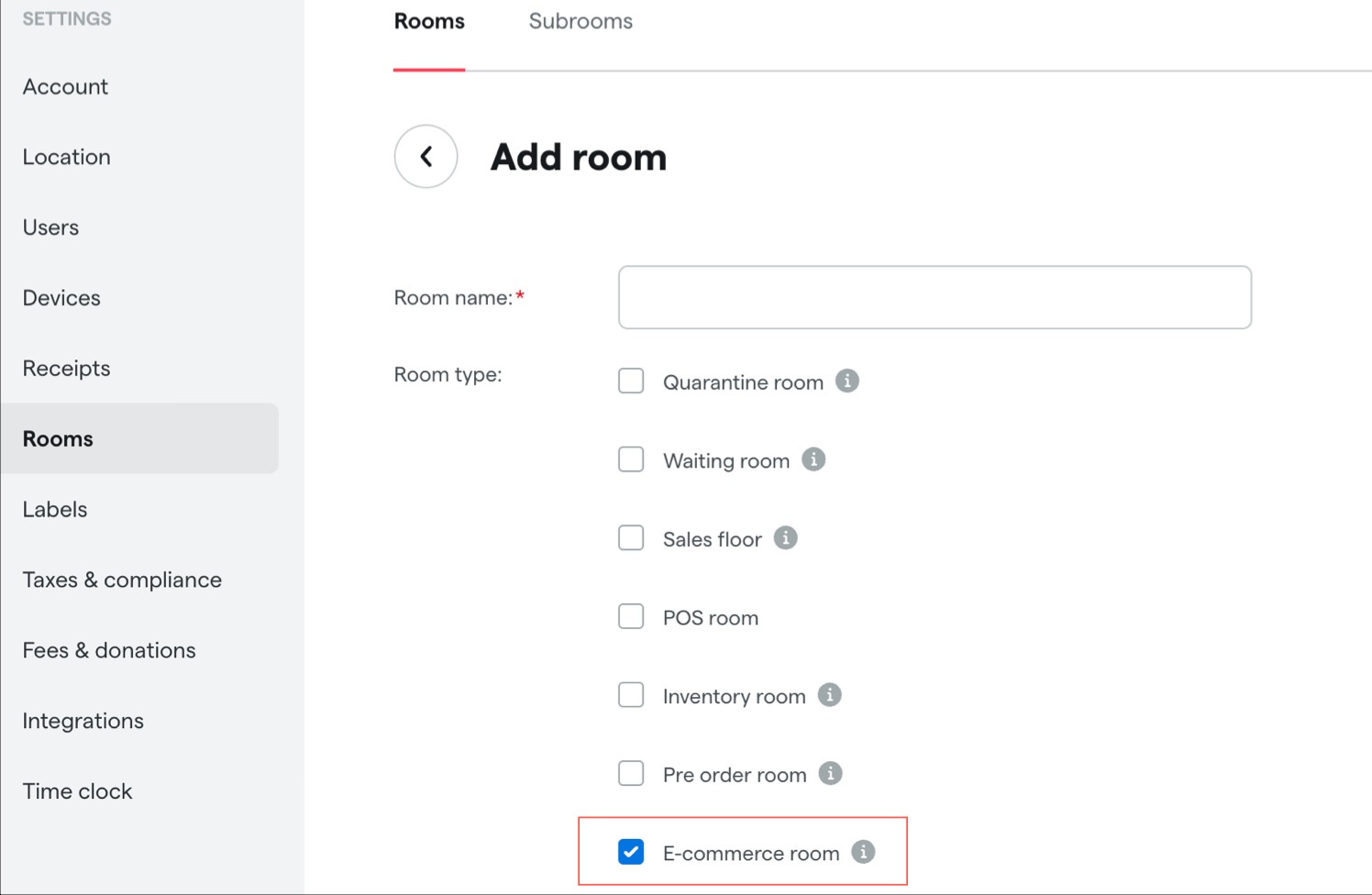Open Taxes & compliance settings
1372x895 pixels.
(x=122, y=580)
